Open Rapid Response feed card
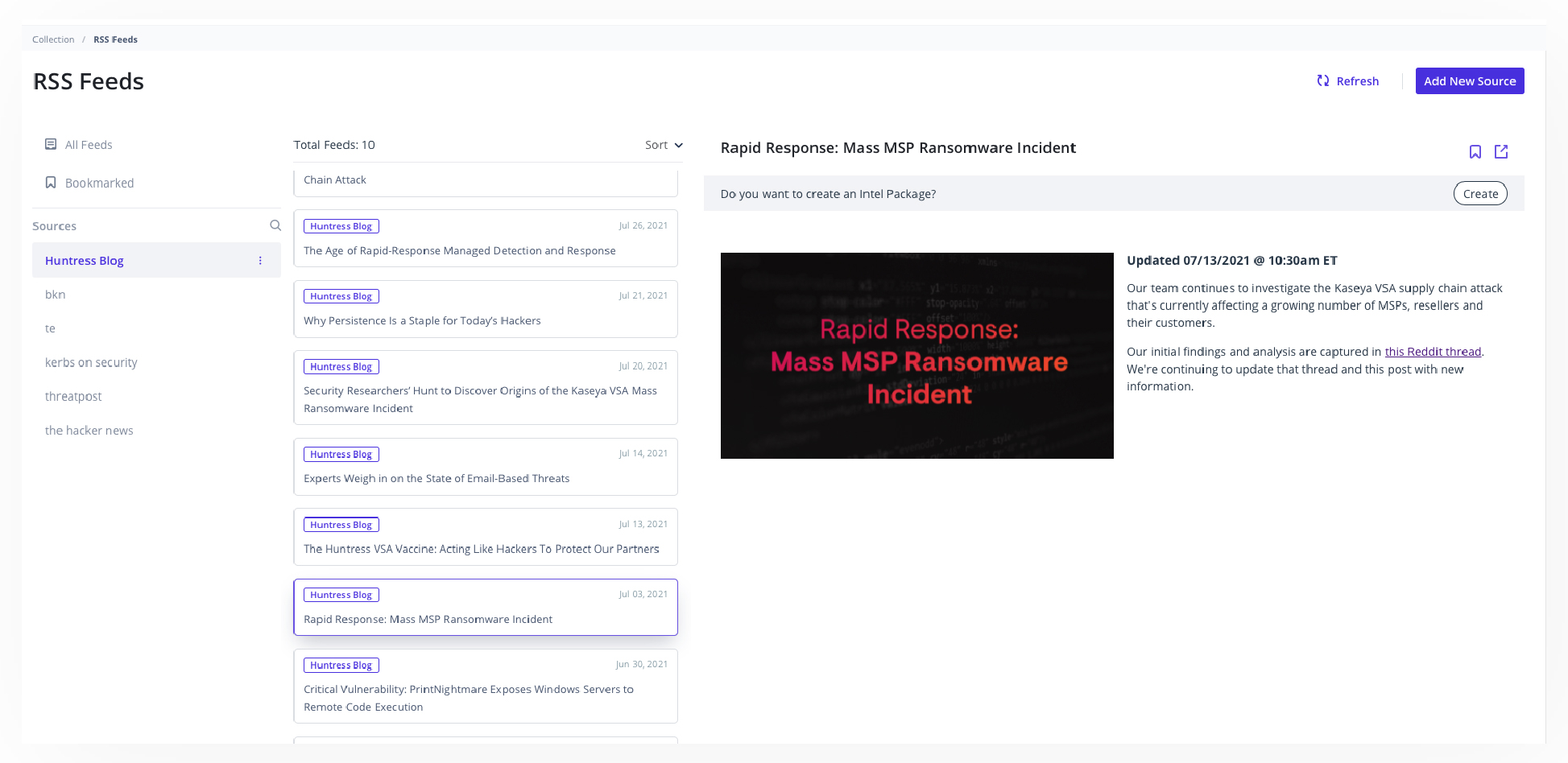The image size is (1568, 763). [x=486, y=608]
